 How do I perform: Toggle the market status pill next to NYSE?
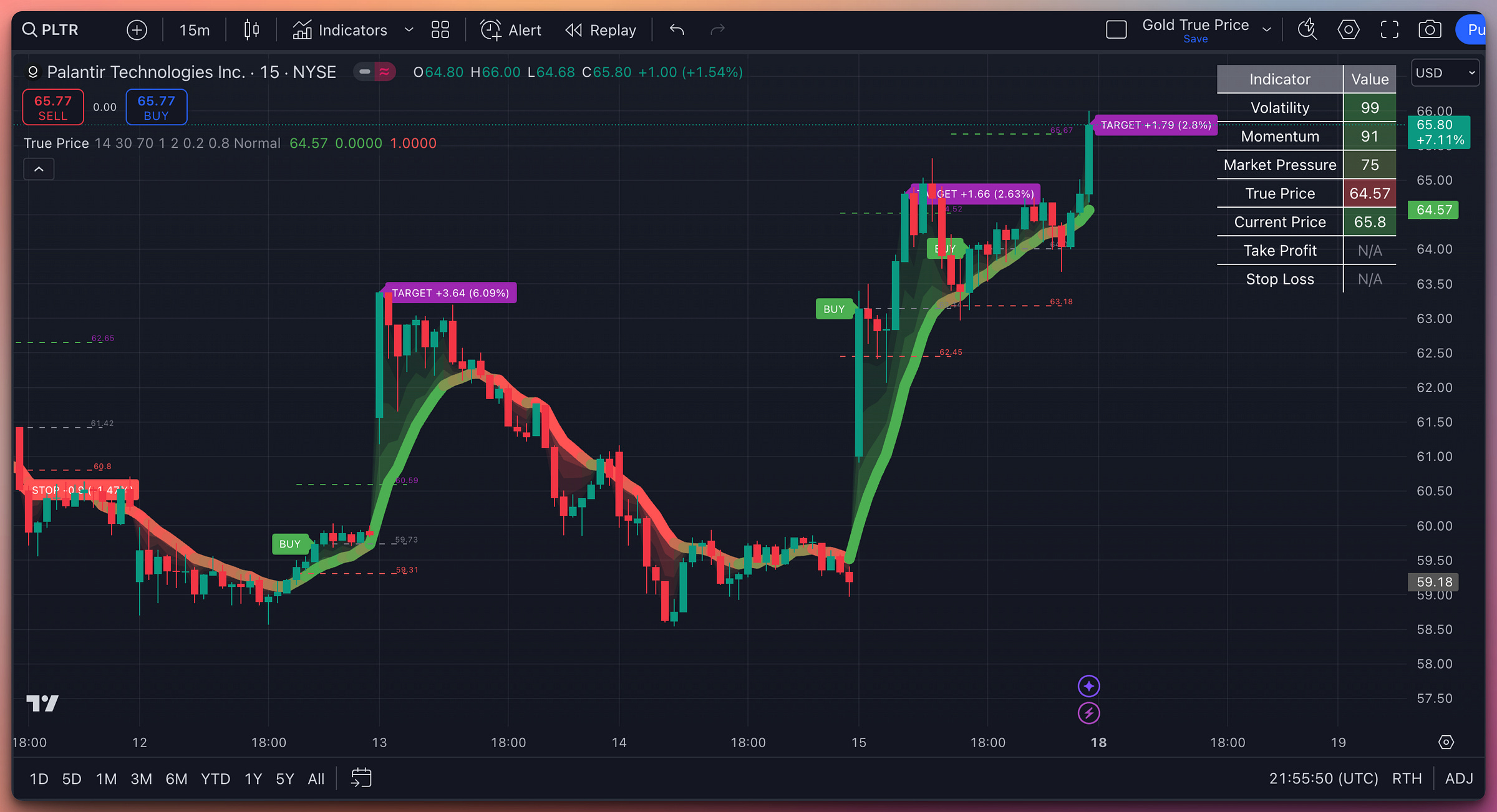374,72
